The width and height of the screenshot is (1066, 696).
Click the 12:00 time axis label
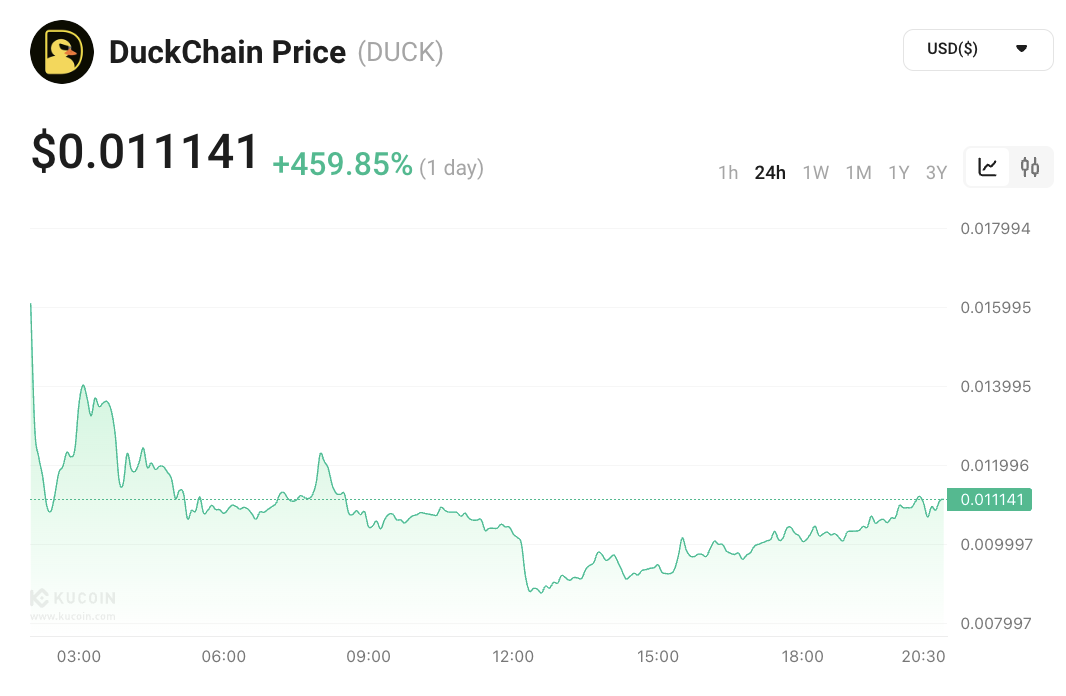513,657
